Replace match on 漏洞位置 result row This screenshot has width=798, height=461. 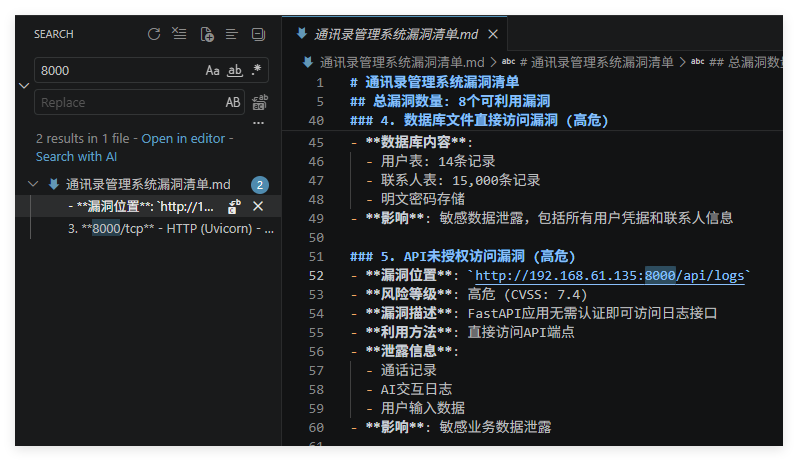click(234, 207)
